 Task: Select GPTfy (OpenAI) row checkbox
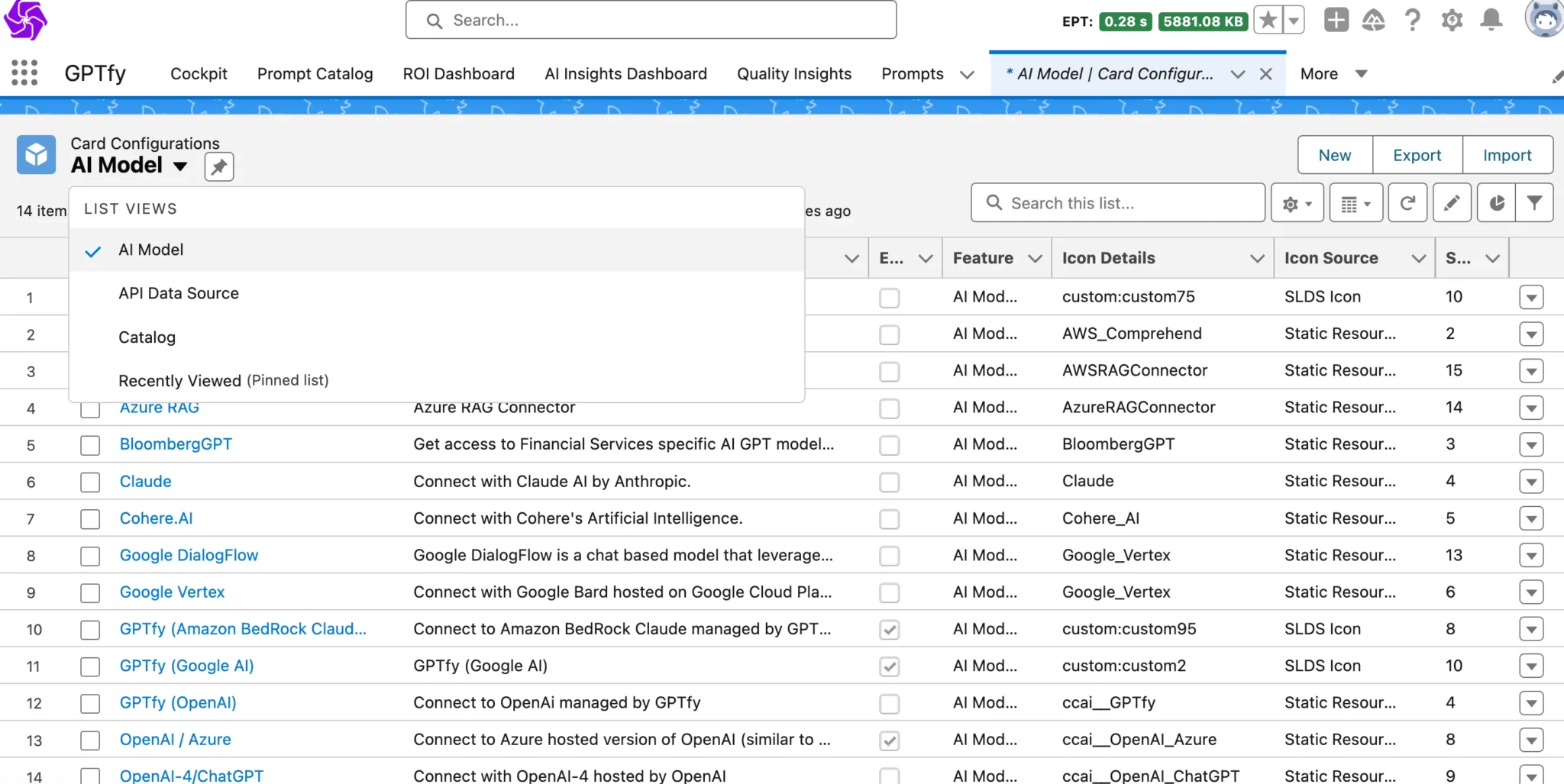(x=90, y=703)
